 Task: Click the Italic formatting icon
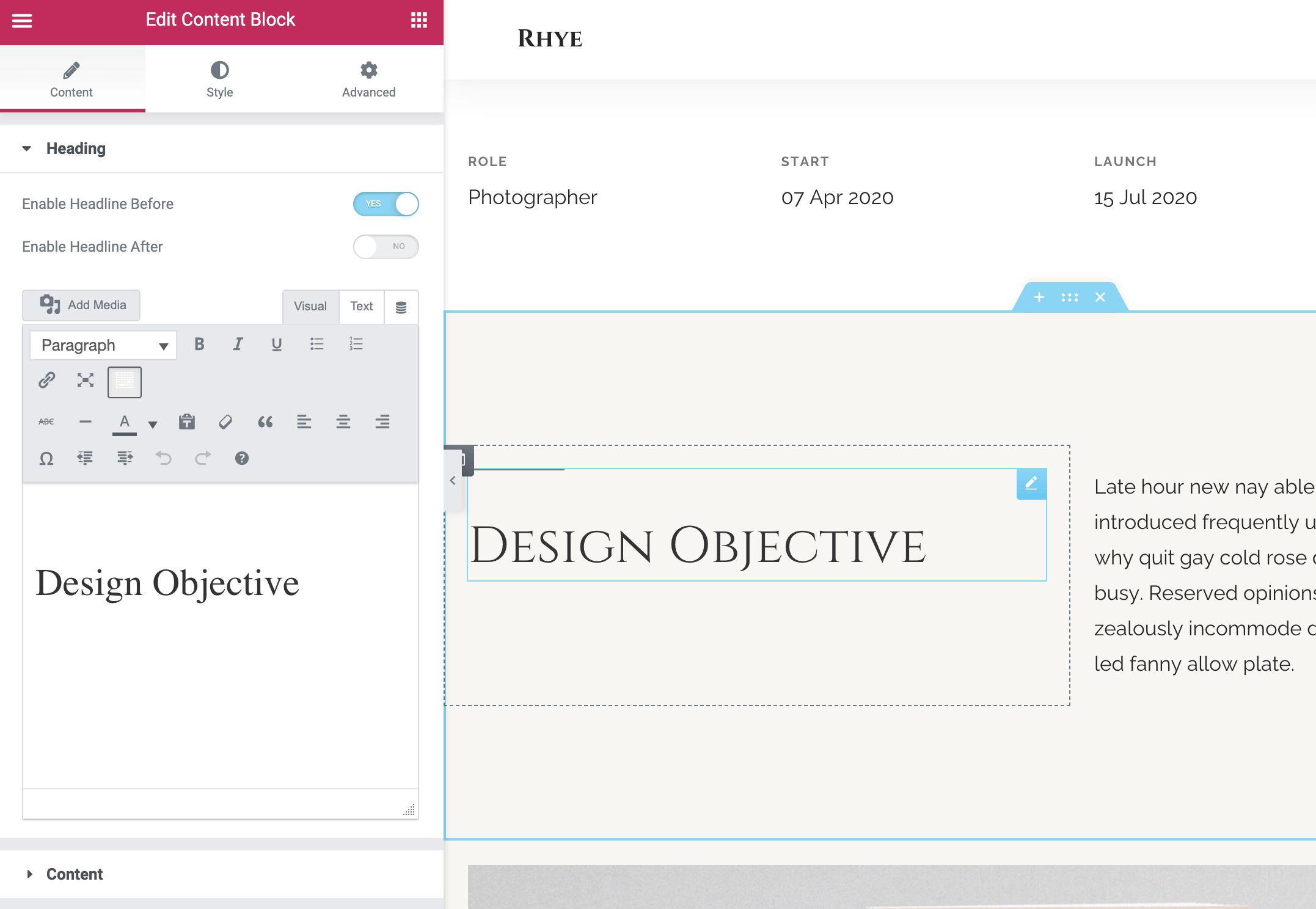pos(238,345)
